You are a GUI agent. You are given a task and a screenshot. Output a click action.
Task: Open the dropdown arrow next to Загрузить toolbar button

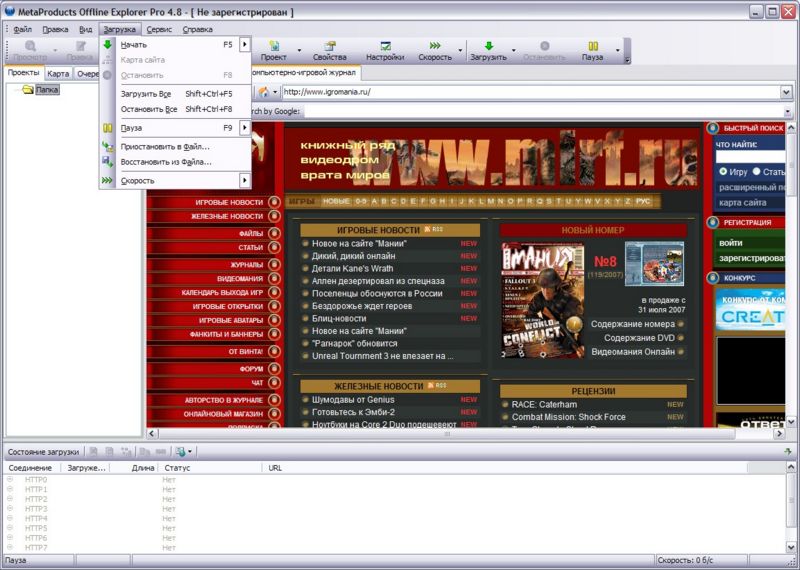point(513,51)
